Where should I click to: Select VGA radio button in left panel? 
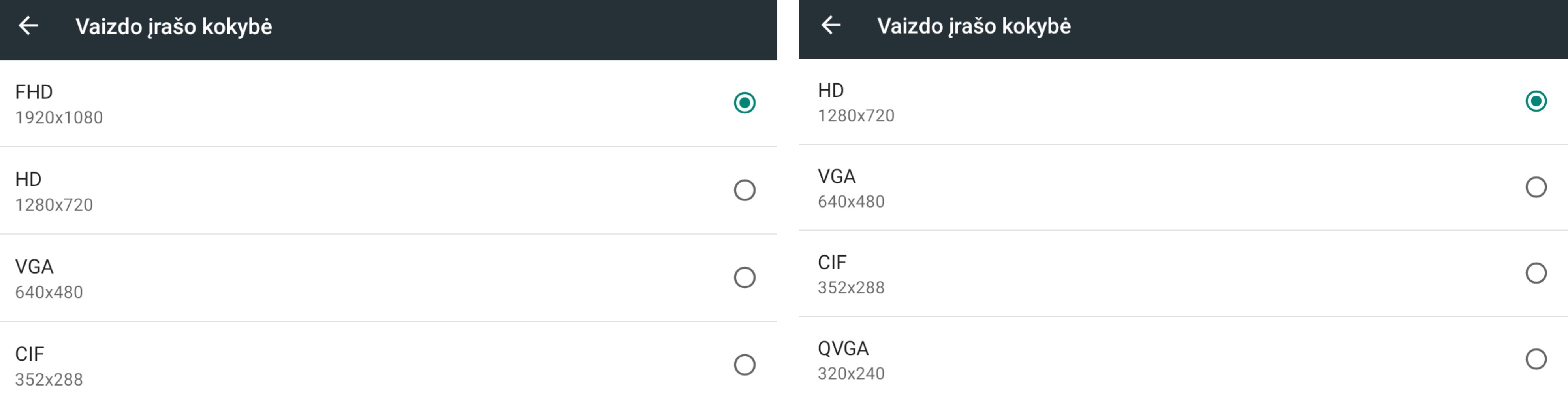click(745, 278)
